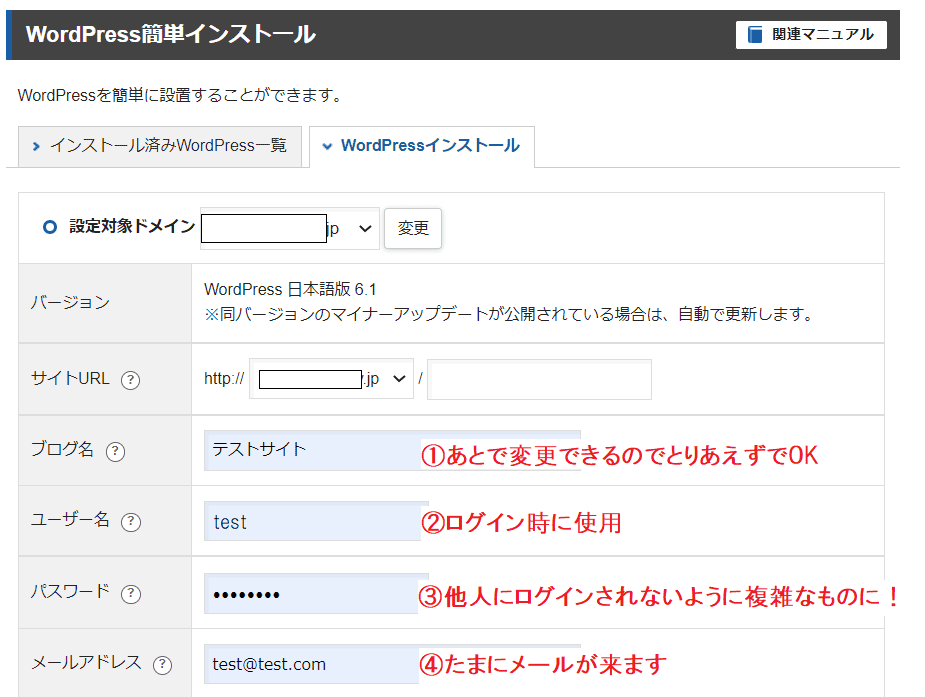This screenshot has width=925, height=697.
Task: Open the 設定対象ドメイン domain dropdown
Action: (289, 228)
